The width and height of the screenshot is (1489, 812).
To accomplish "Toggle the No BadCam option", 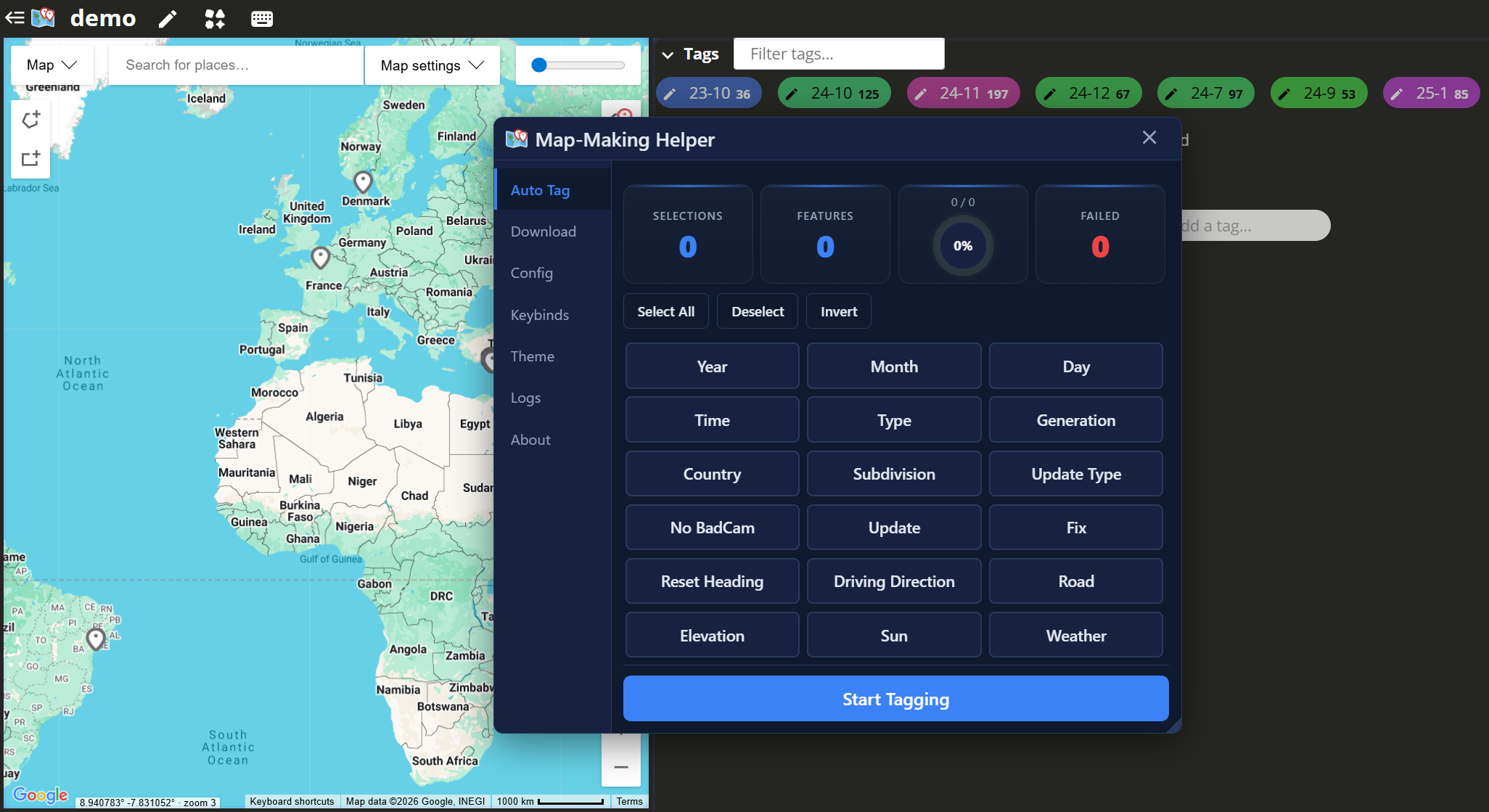I will 712,528.
